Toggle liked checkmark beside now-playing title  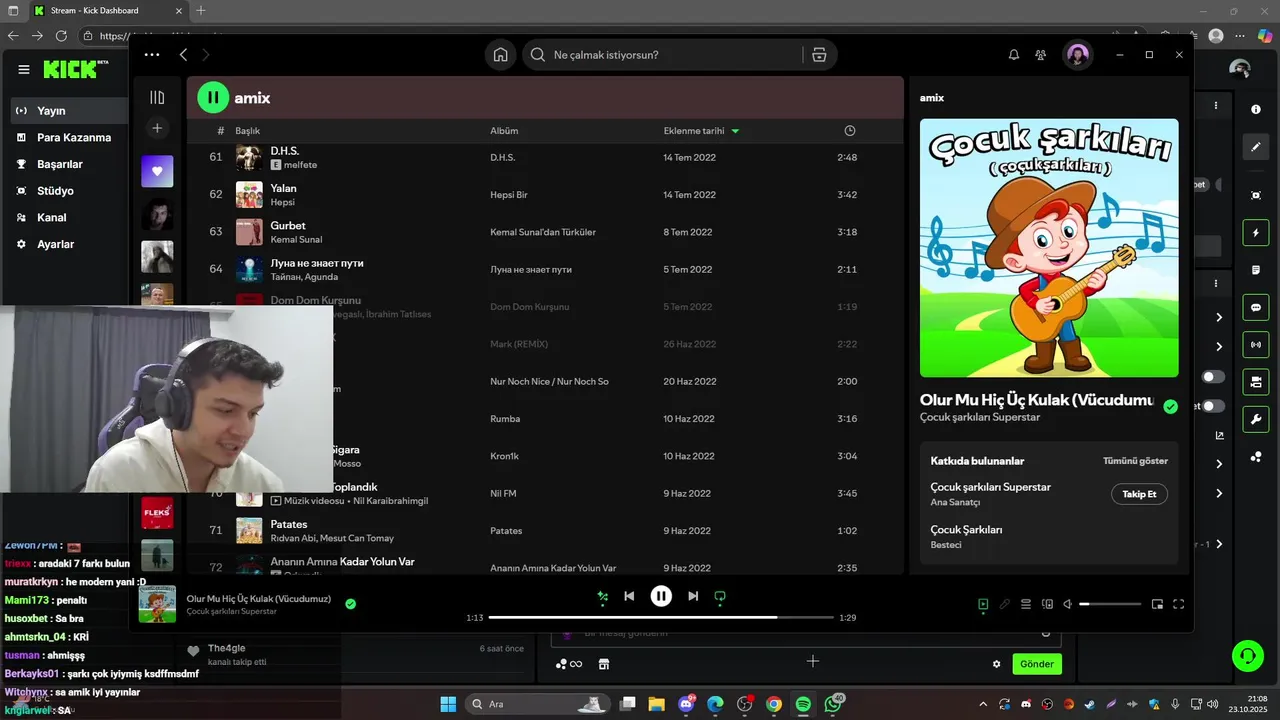[x=350, y=604]
